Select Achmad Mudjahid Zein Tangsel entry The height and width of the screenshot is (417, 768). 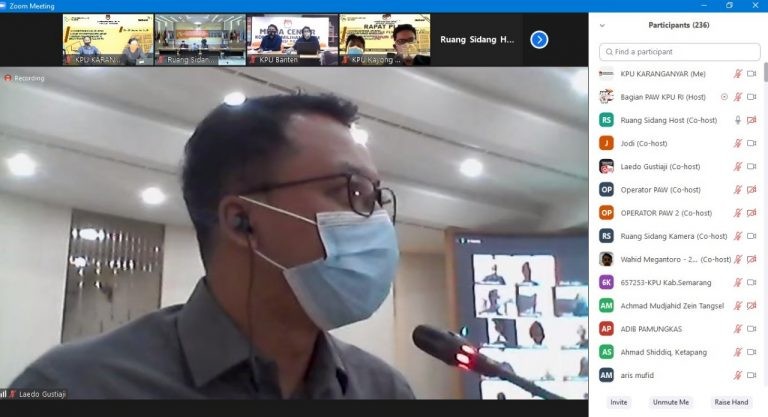(670, 305)
